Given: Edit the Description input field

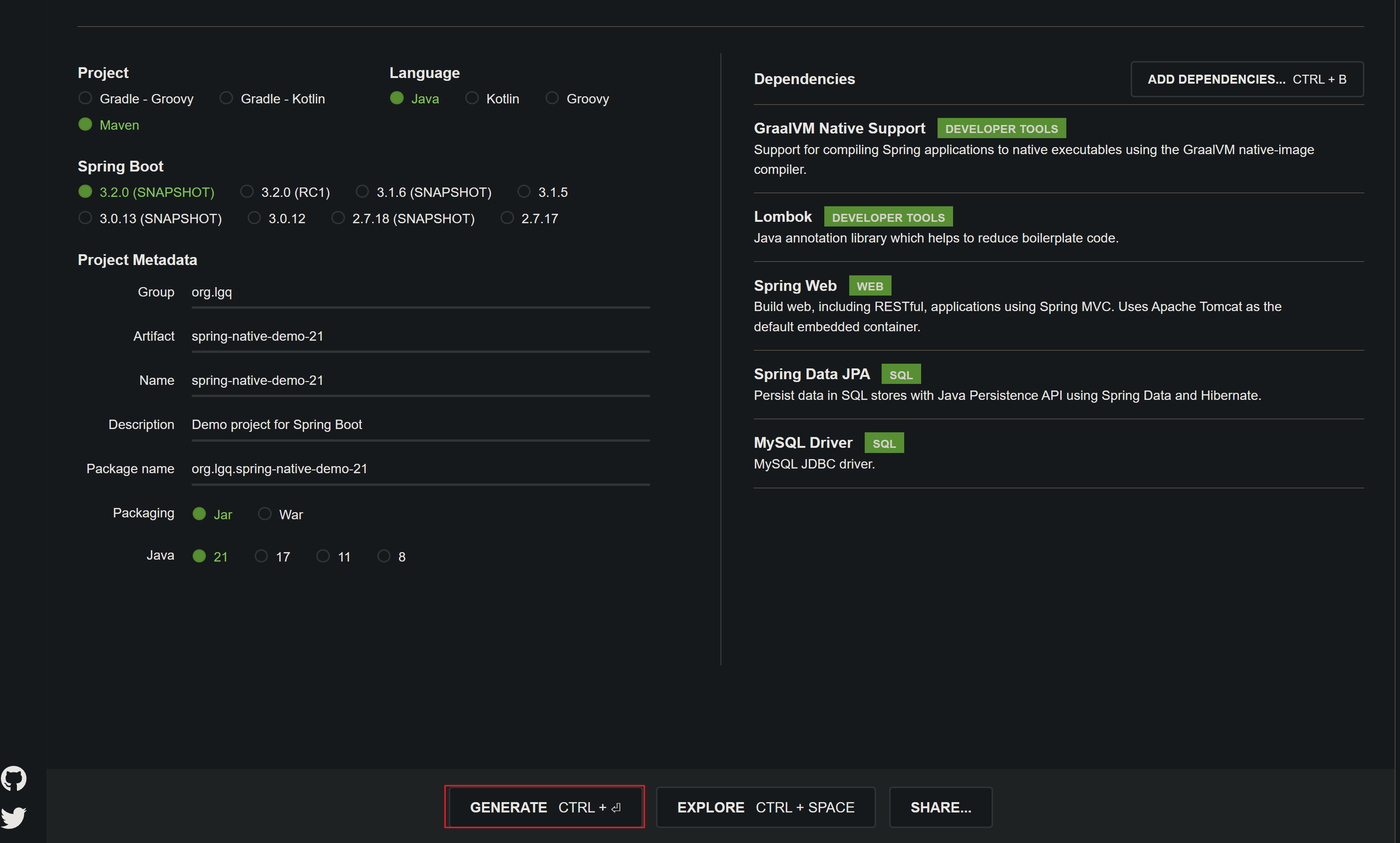Looking at the screenshot, I should pyautogui.click(x=420, y=425).
